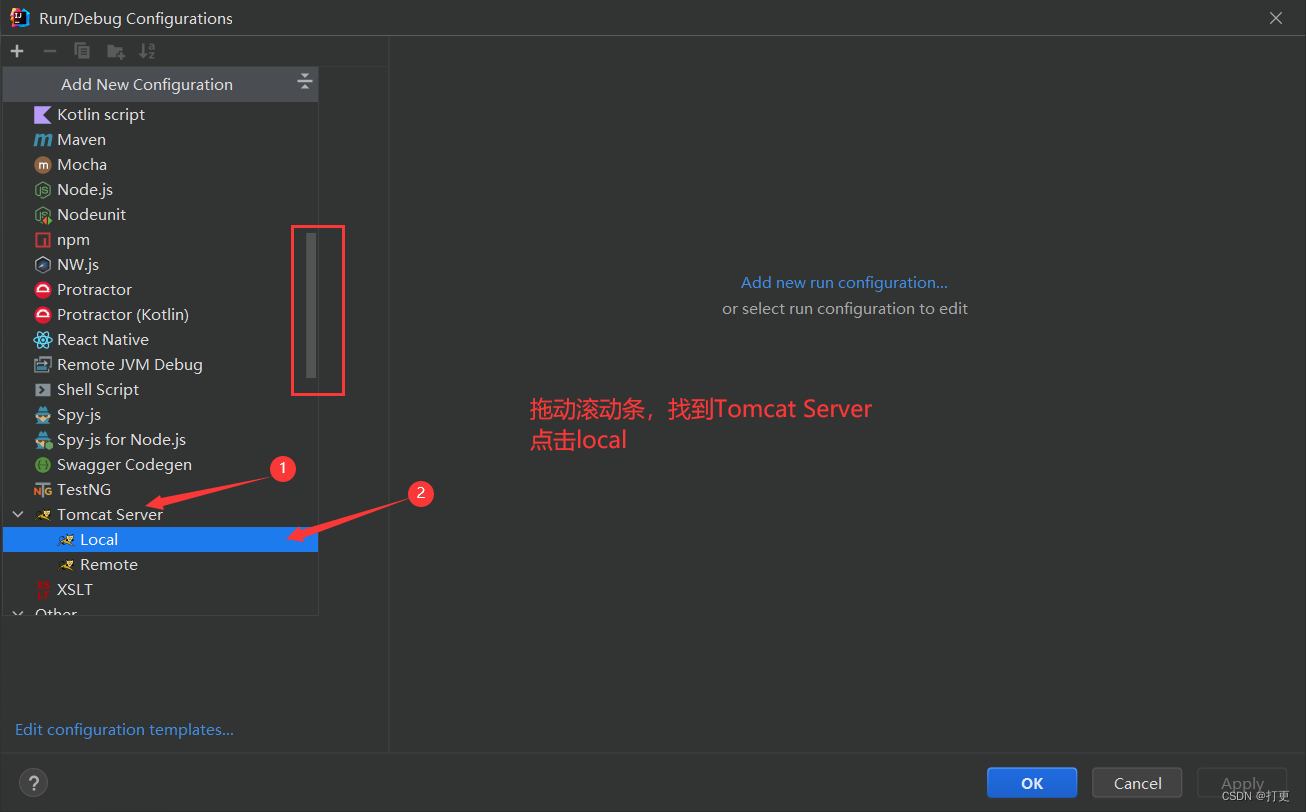Image resolution: width=1306 pixels, height=812 pixels.
Task: Open the help question mark button
Action: (x=33, y=783)
